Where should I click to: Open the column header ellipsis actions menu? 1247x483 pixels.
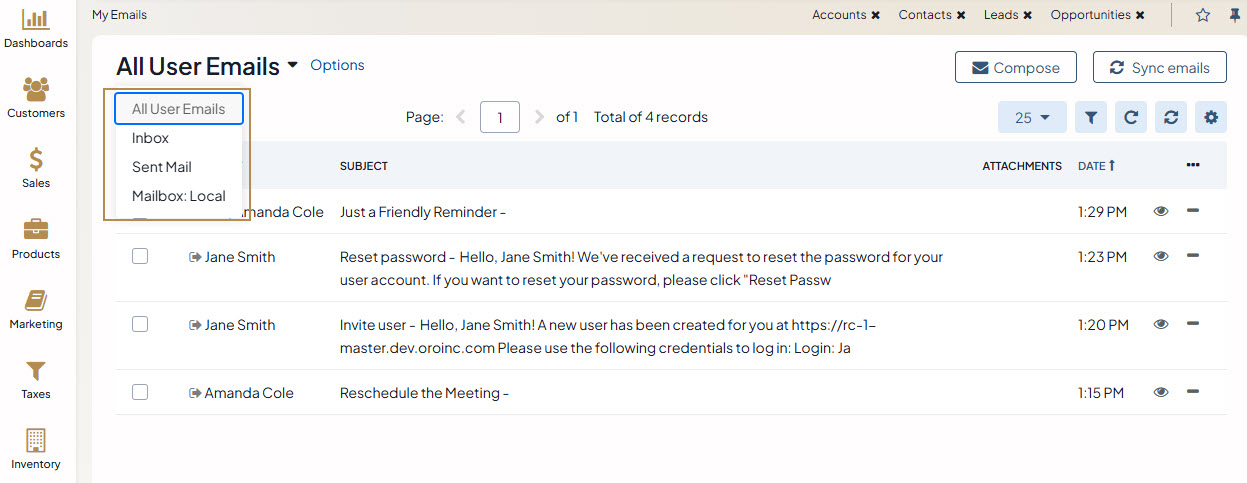point(1193,166)
